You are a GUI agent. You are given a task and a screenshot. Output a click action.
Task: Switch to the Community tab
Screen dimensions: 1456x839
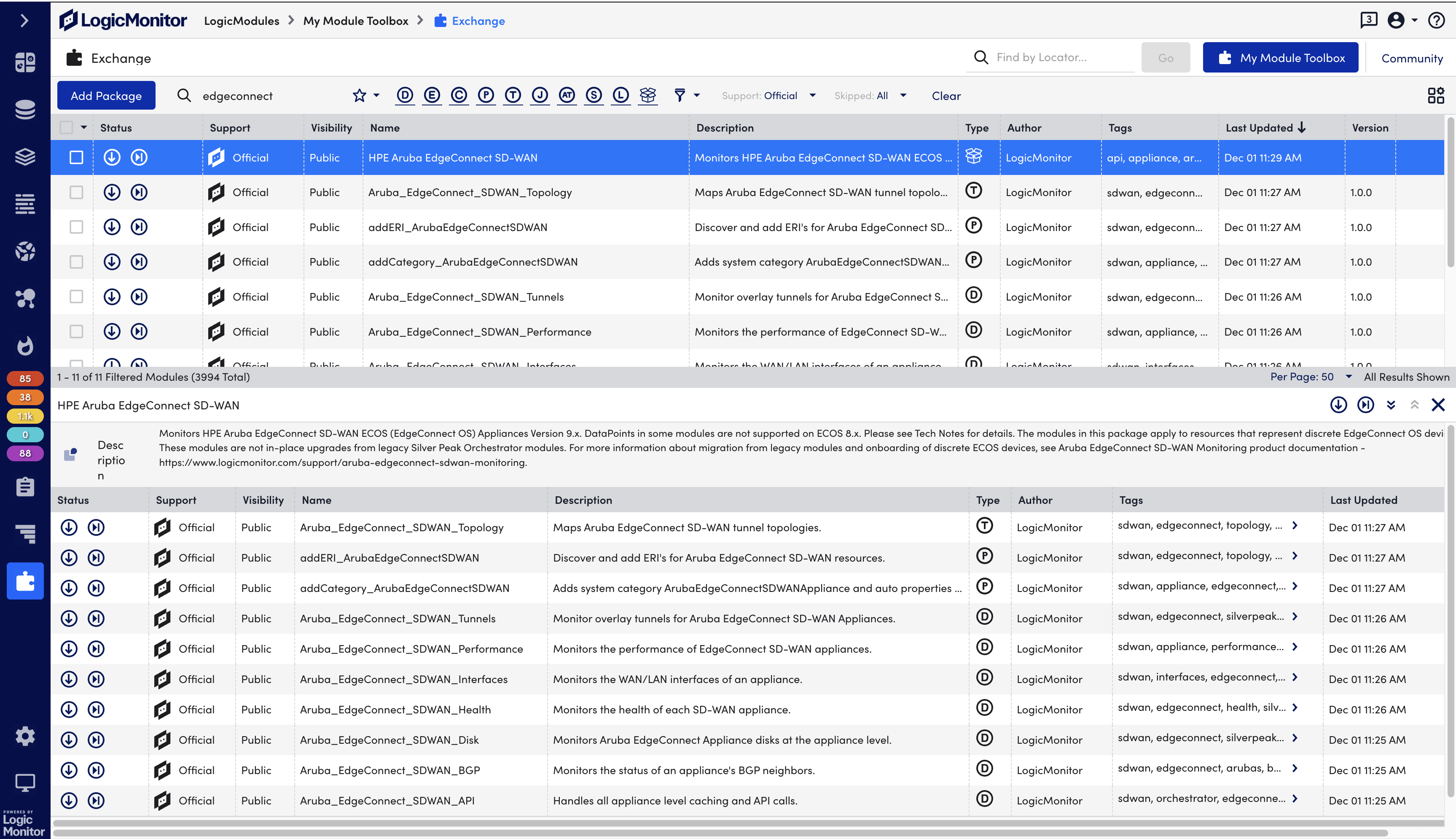[x=1412, y=58]
